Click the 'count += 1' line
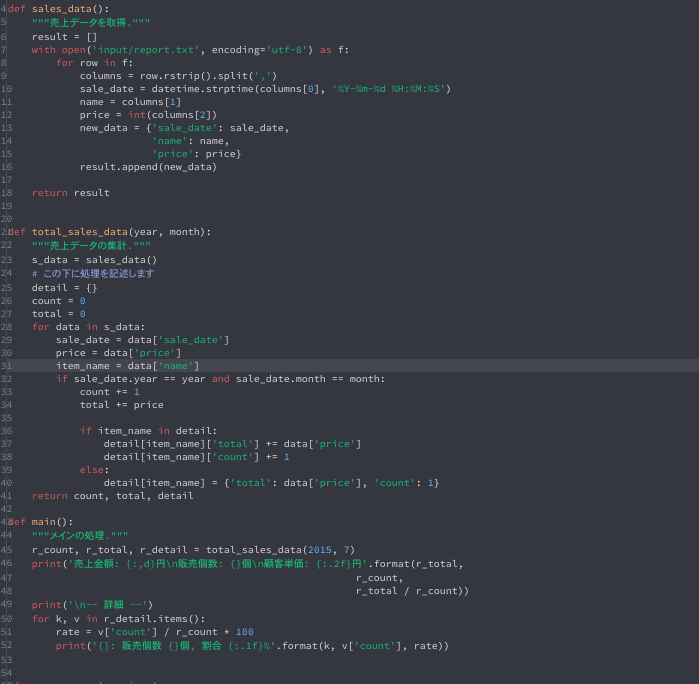This screenshot has width=699, height=684. pyautogui.click(x=110, y=391)
